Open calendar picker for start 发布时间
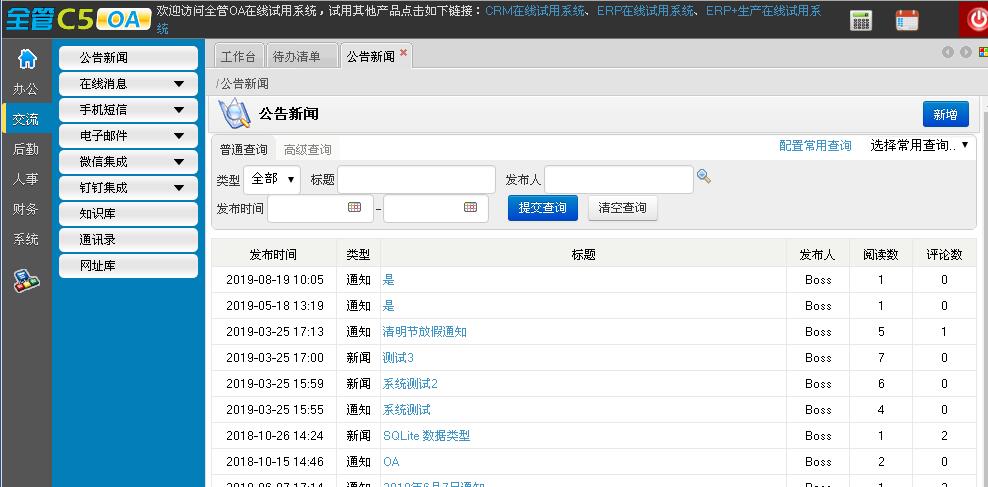The image size is (988, 487). click(x=355, y=207)
